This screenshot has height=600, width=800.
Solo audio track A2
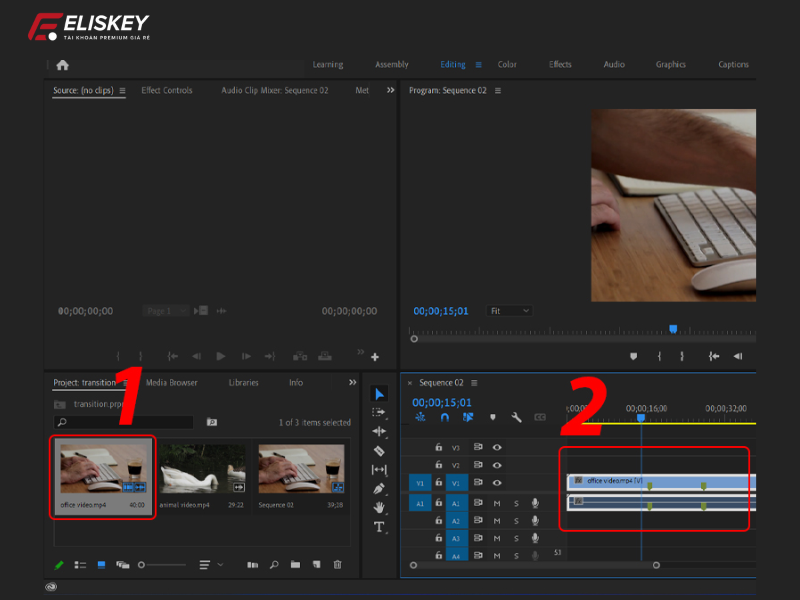tap(517, 520)
